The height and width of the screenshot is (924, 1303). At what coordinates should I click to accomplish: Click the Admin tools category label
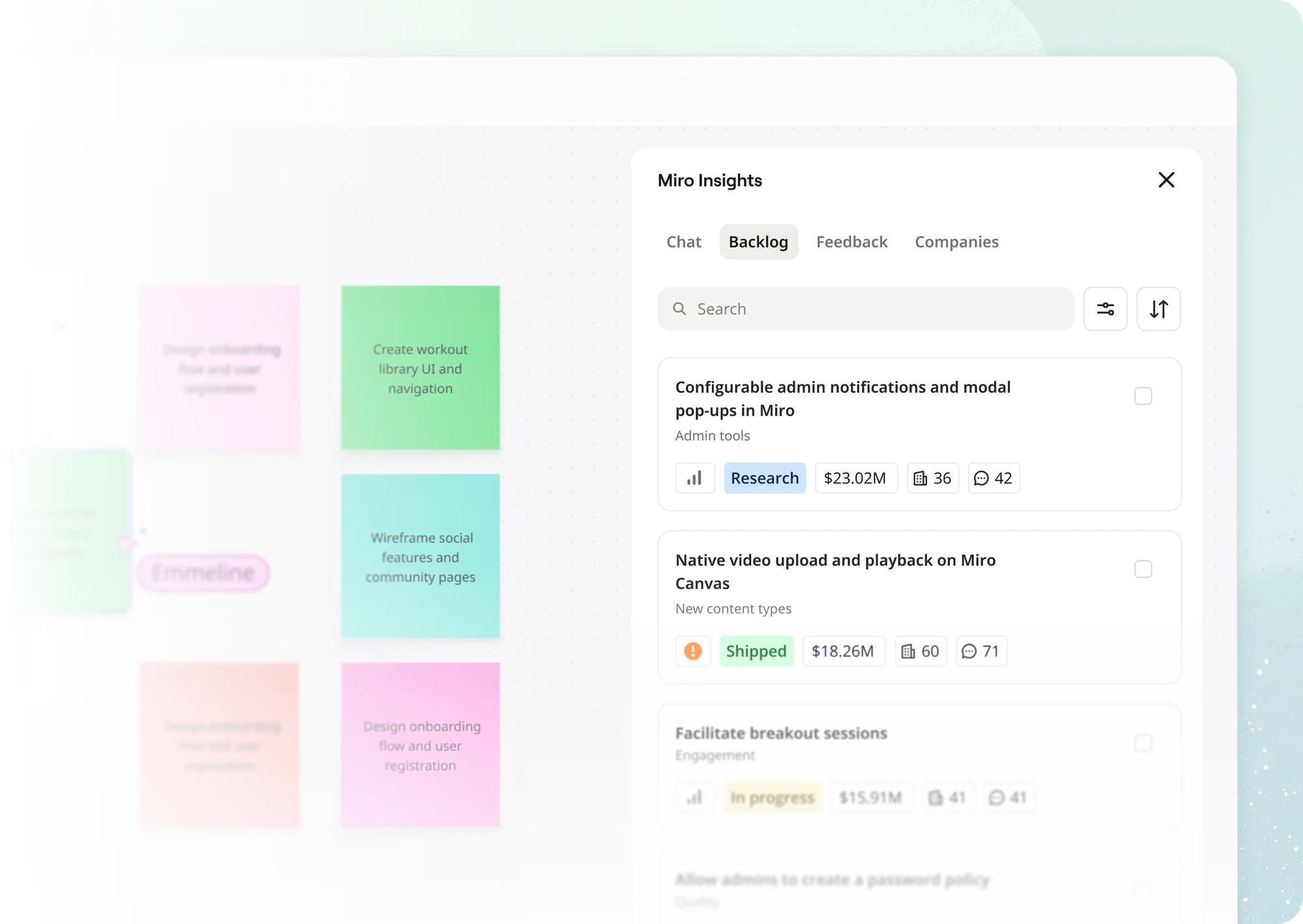coord(712,436)
